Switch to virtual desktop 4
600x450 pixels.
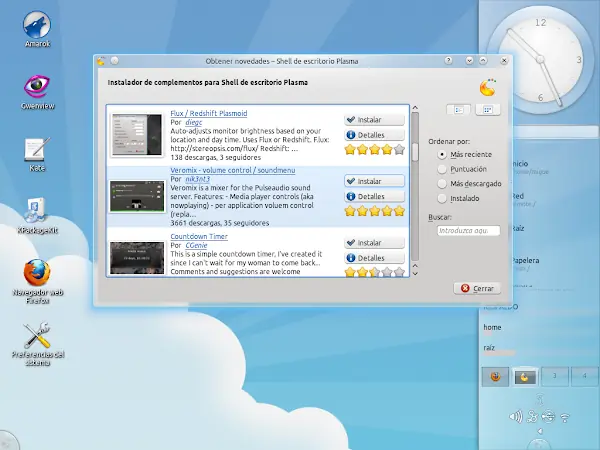coord(584,376)
